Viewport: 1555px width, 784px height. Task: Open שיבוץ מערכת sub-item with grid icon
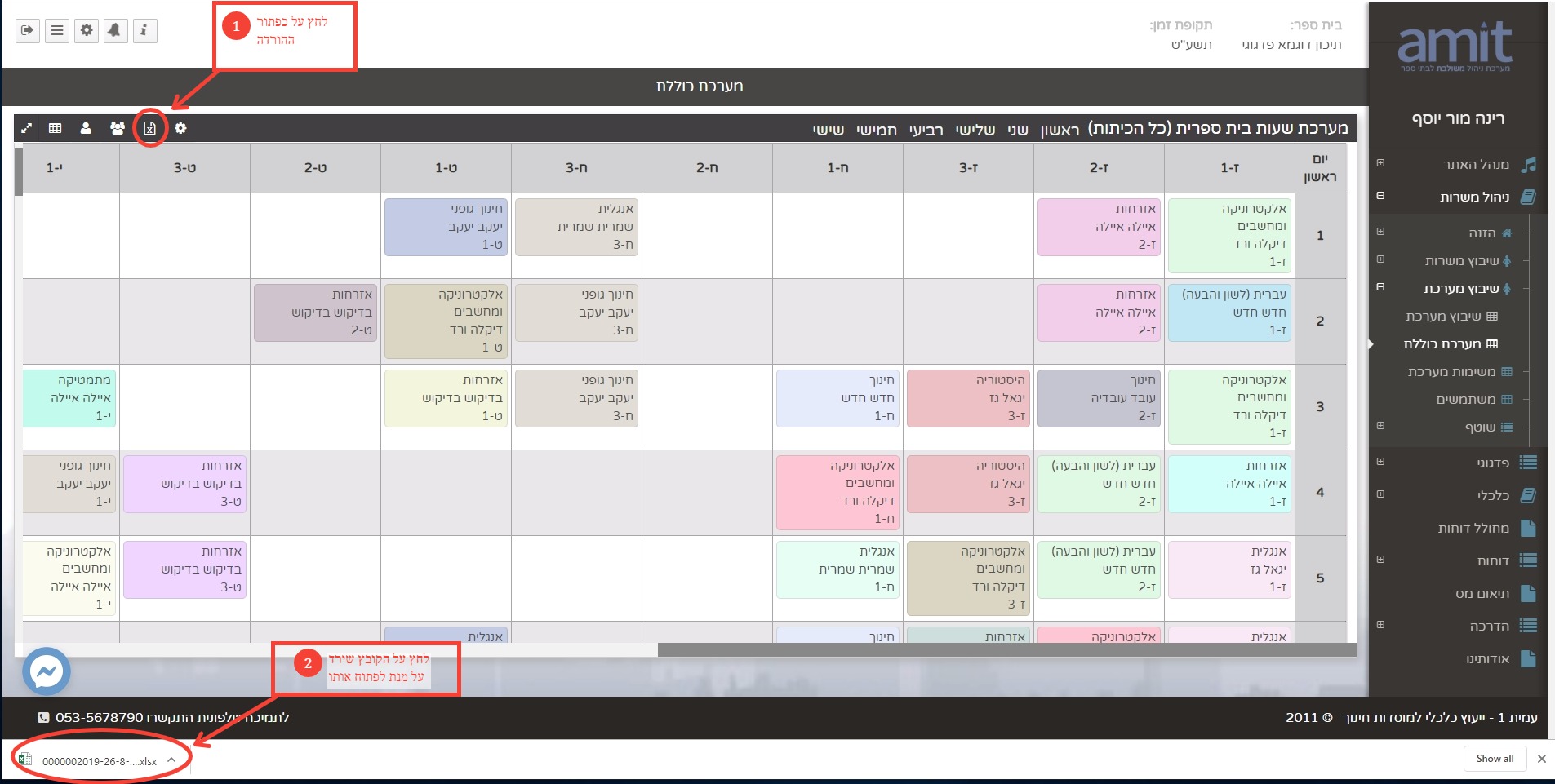(1451, 317)
